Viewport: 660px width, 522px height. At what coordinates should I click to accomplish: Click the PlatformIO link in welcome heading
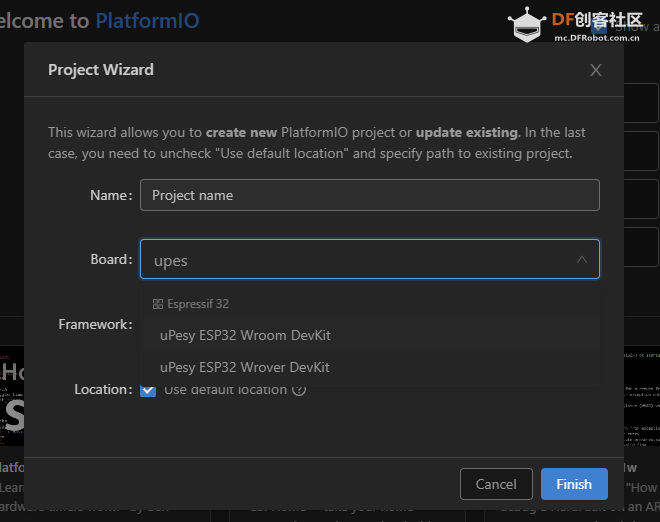pos(147,21)
